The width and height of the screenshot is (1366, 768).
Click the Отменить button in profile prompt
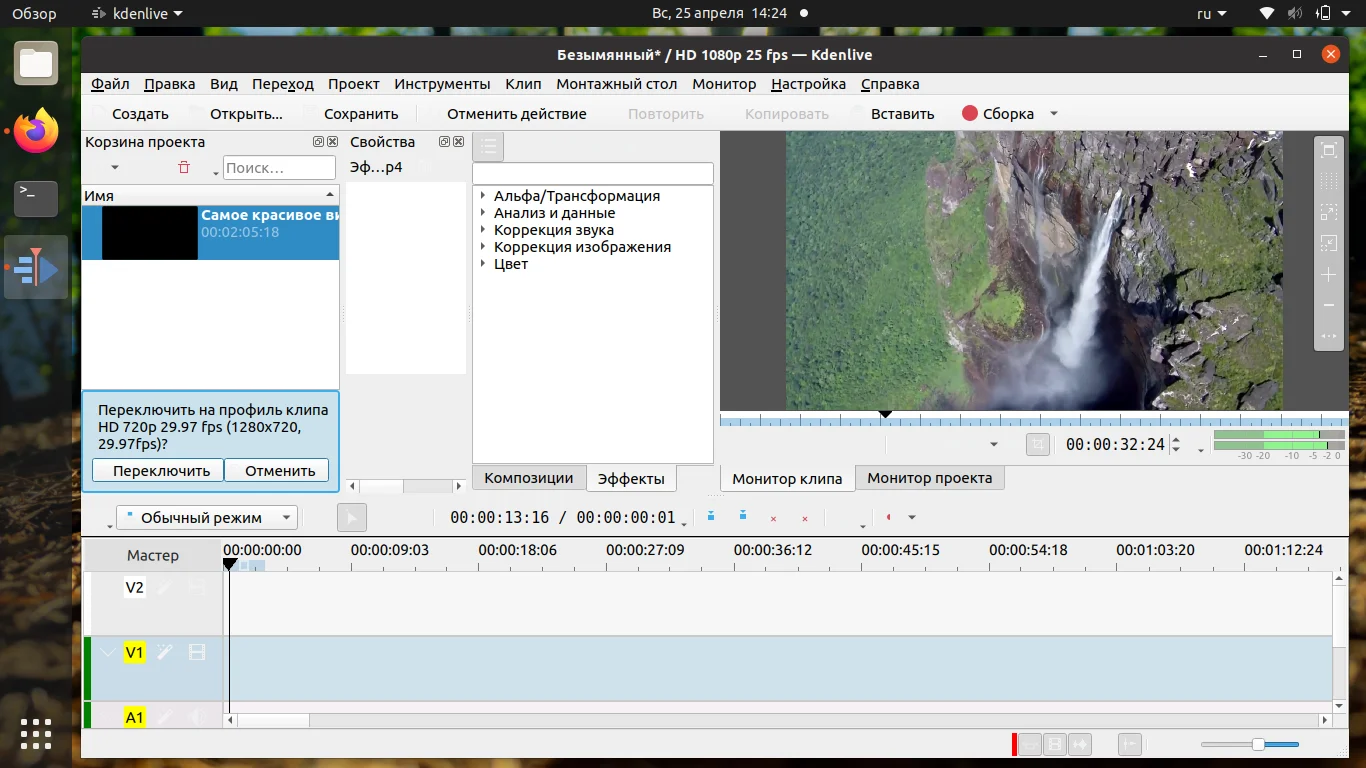coord(279,471)
